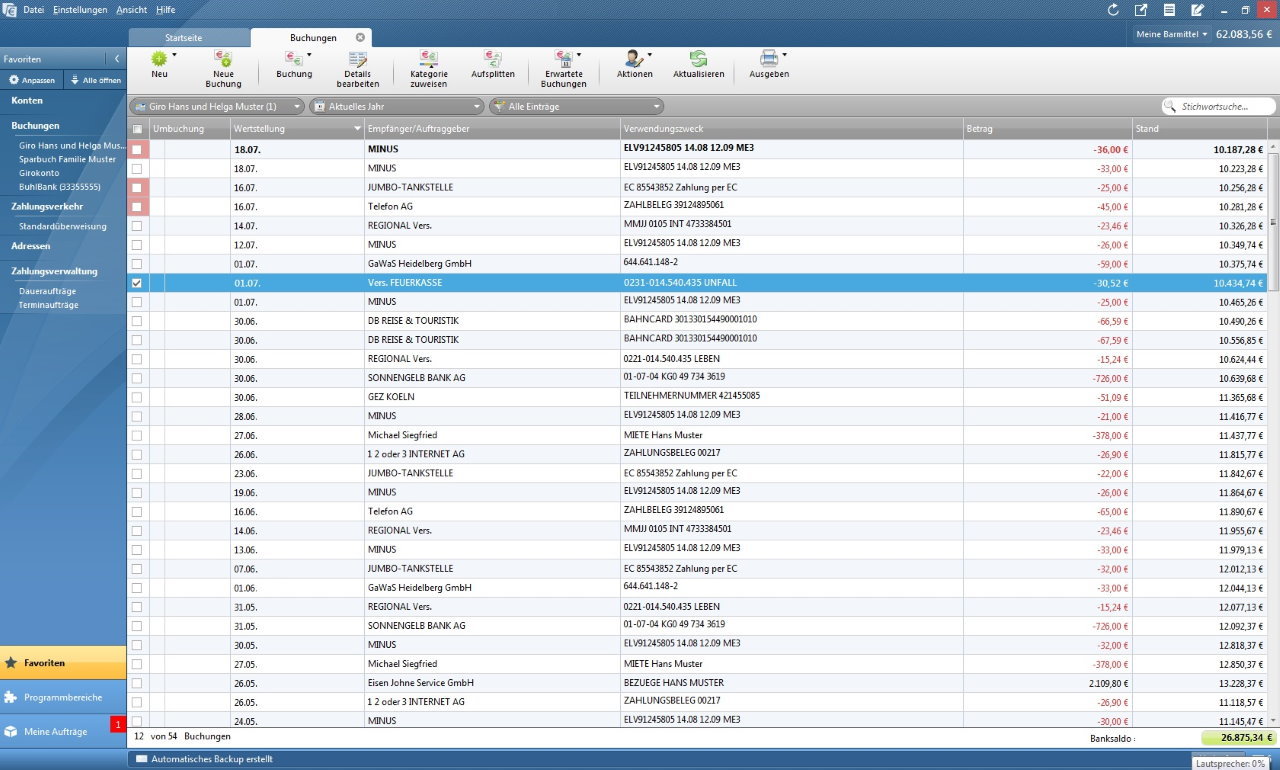This screenshot has width=1280, height=770.
Task: Open the Einstellungen menu
Action: [80, 9]
